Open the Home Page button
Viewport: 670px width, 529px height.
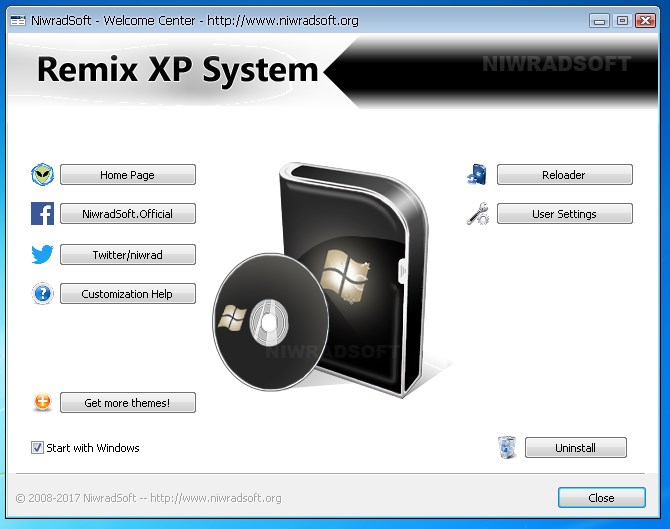(x=128, y=175)
